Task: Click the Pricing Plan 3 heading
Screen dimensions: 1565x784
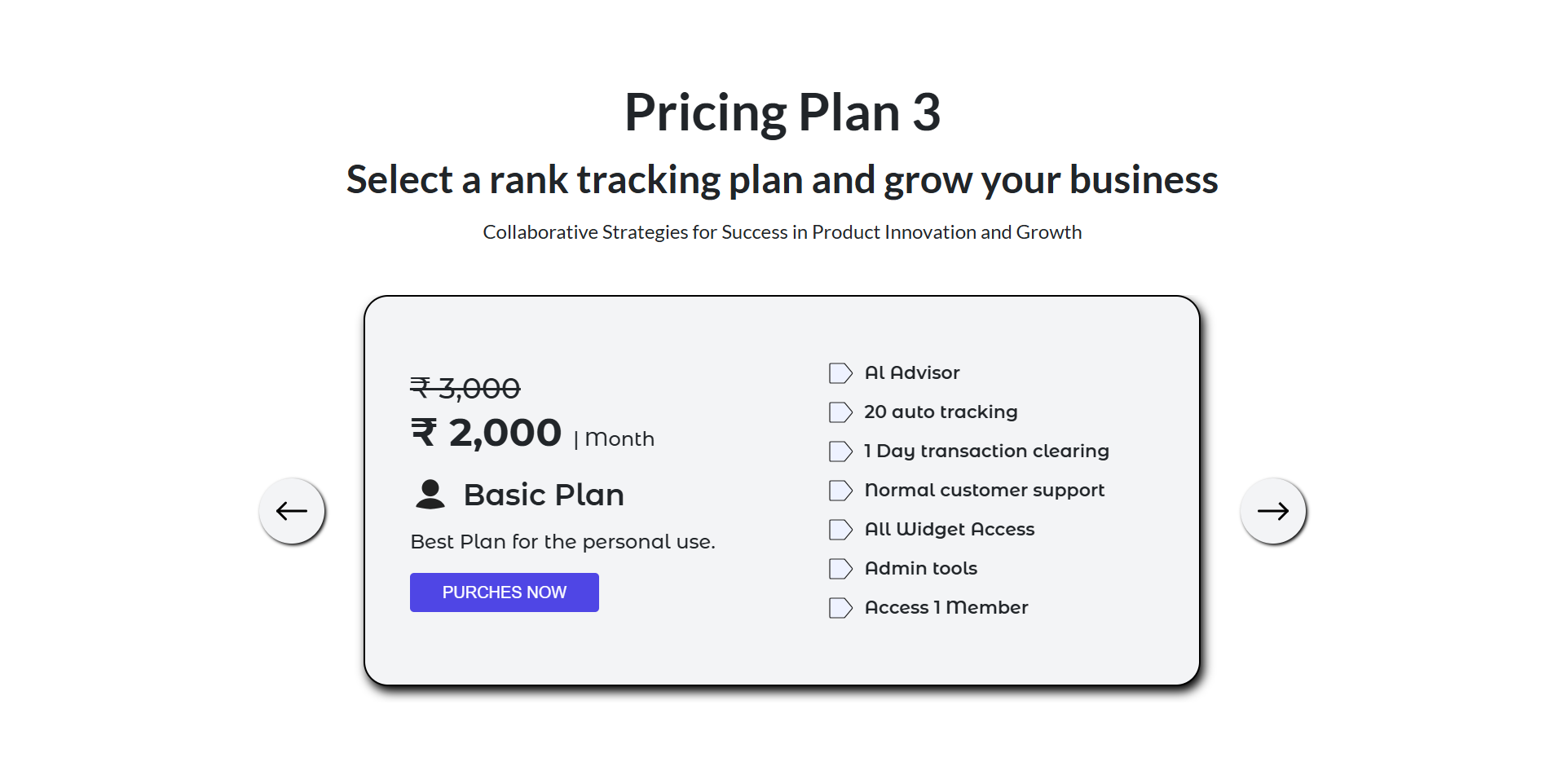Action: pos(782,112)
